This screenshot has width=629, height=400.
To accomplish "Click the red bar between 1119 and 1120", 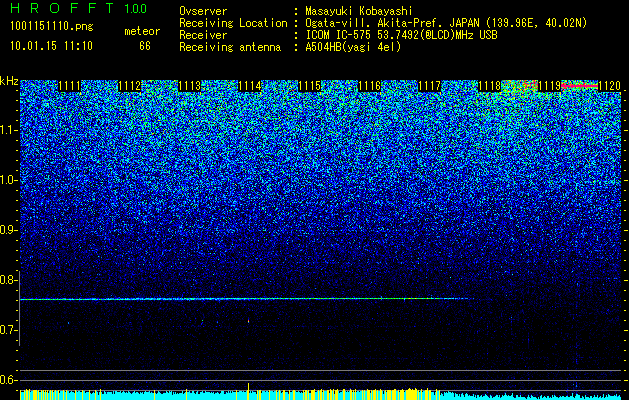I will (x=579, y=85).
